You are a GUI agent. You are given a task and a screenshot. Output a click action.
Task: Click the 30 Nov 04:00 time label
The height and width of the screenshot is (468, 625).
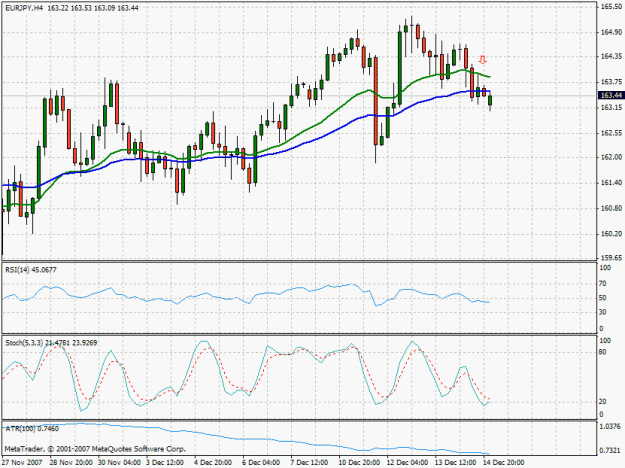[119, 462]
